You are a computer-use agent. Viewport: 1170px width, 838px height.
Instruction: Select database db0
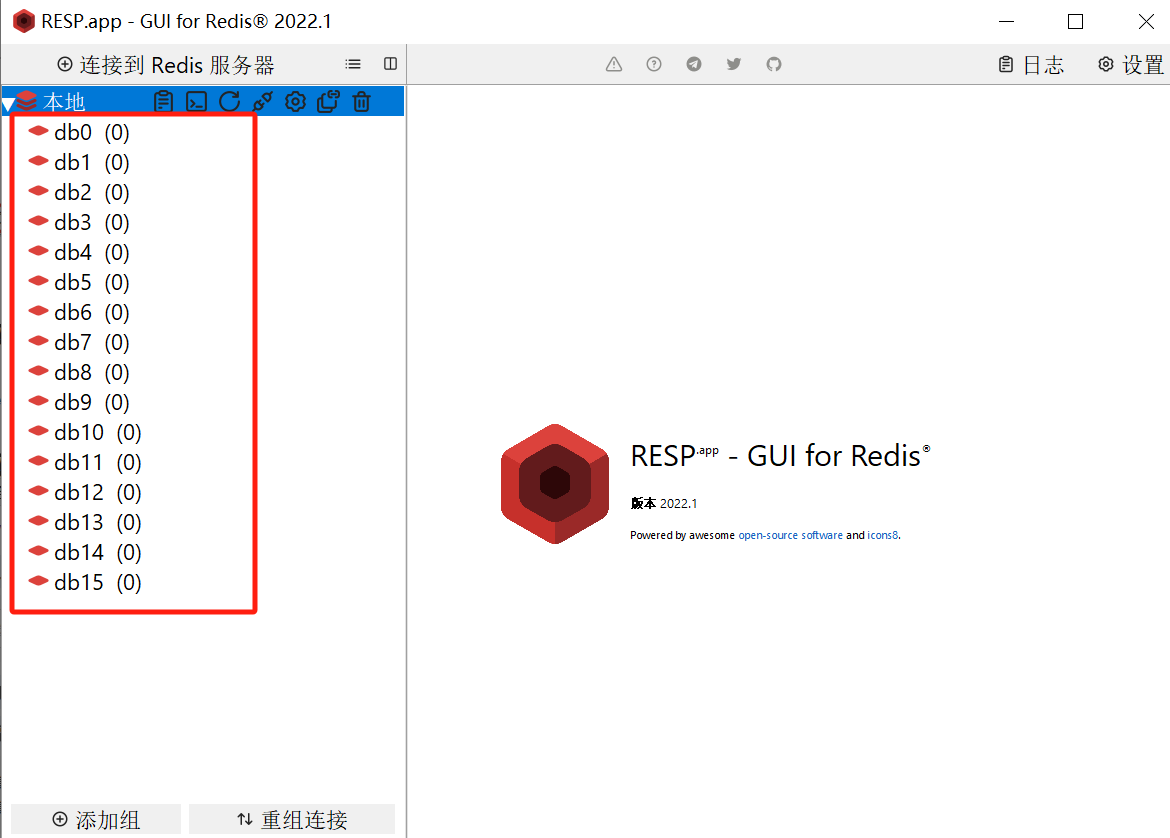click(x=79, y=133)
